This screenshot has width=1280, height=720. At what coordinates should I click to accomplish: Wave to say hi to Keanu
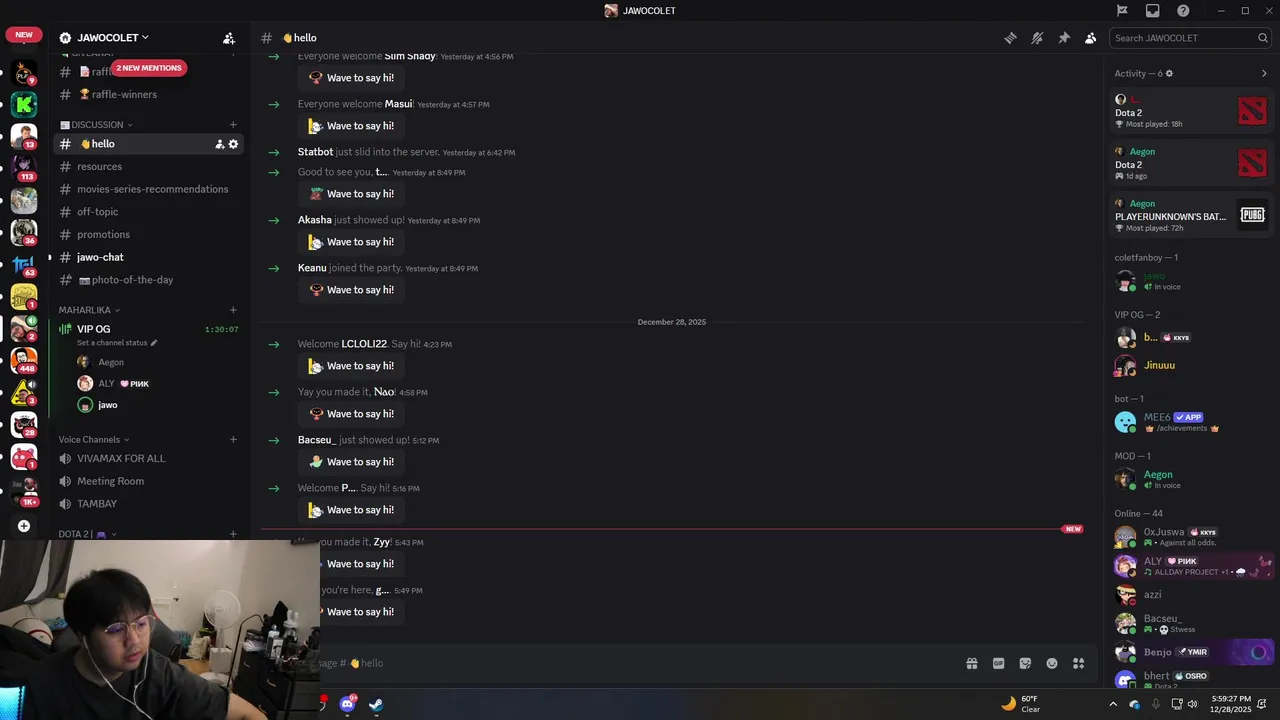click(x=351, y=290)
